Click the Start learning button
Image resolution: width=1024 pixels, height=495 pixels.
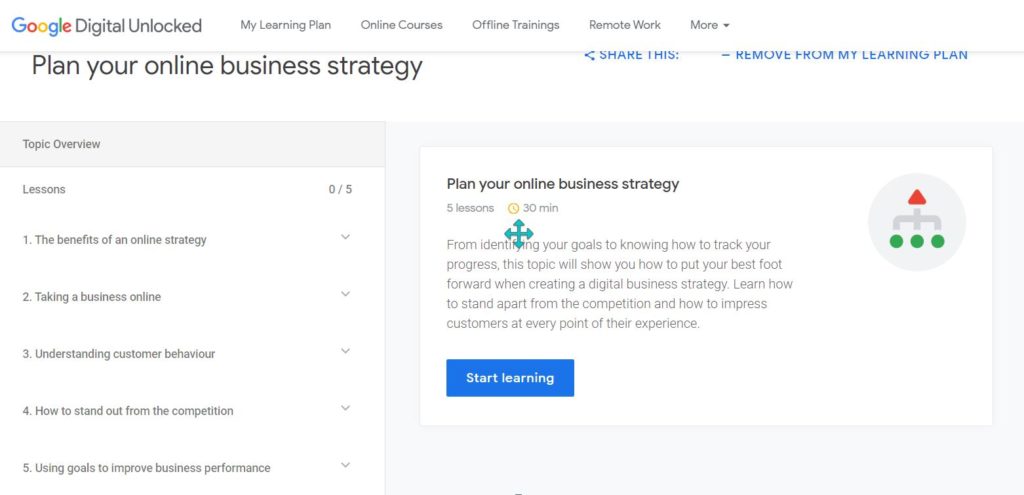click(510, 378)
